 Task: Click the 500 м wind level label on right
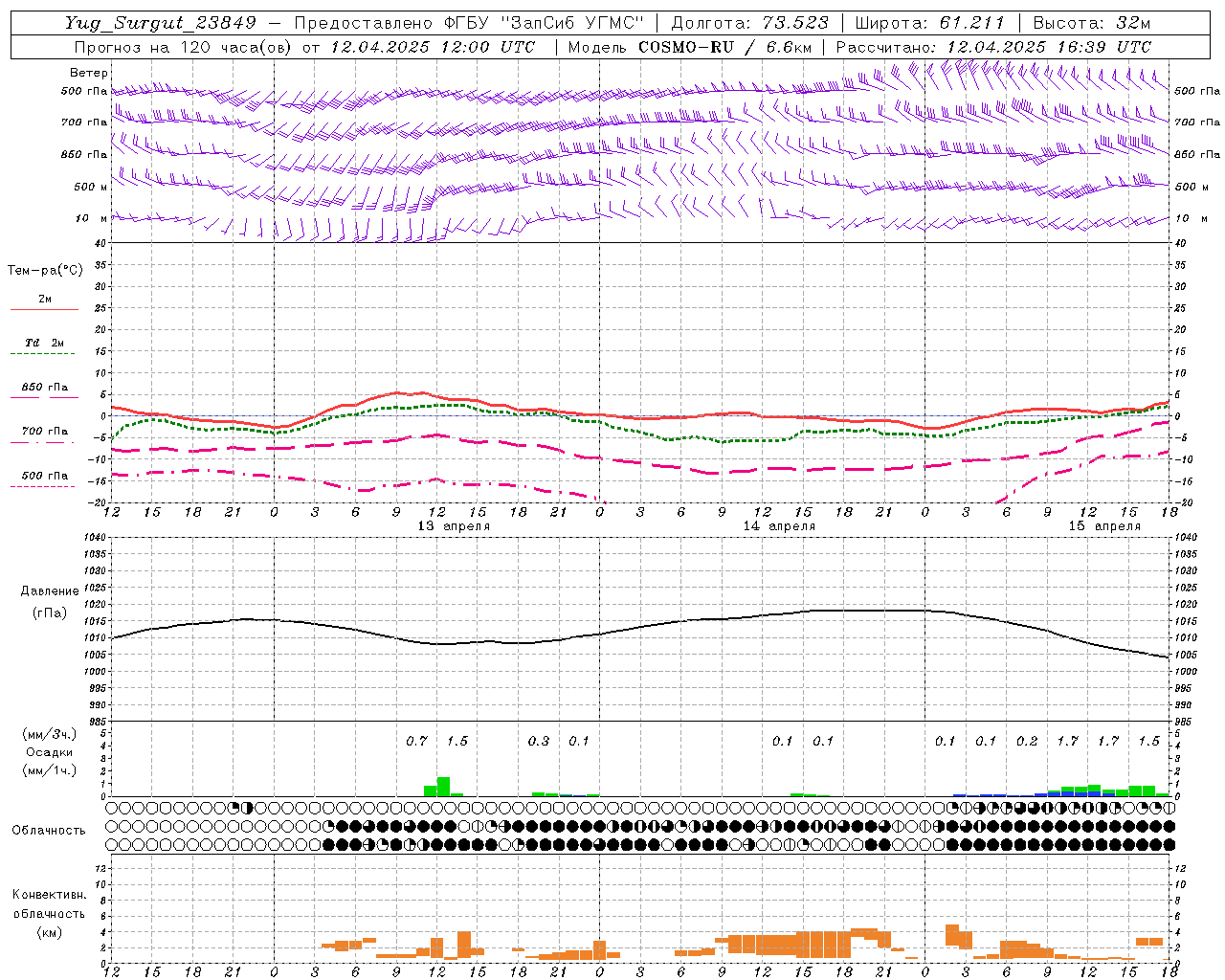(1191, 187)
